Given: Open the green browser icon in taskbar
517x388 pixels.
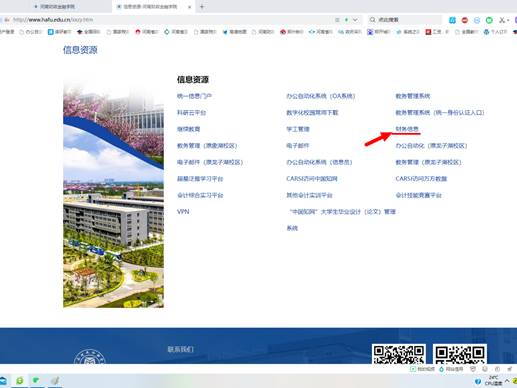Looking at the screenshot, I should click(x=20, y=381).
